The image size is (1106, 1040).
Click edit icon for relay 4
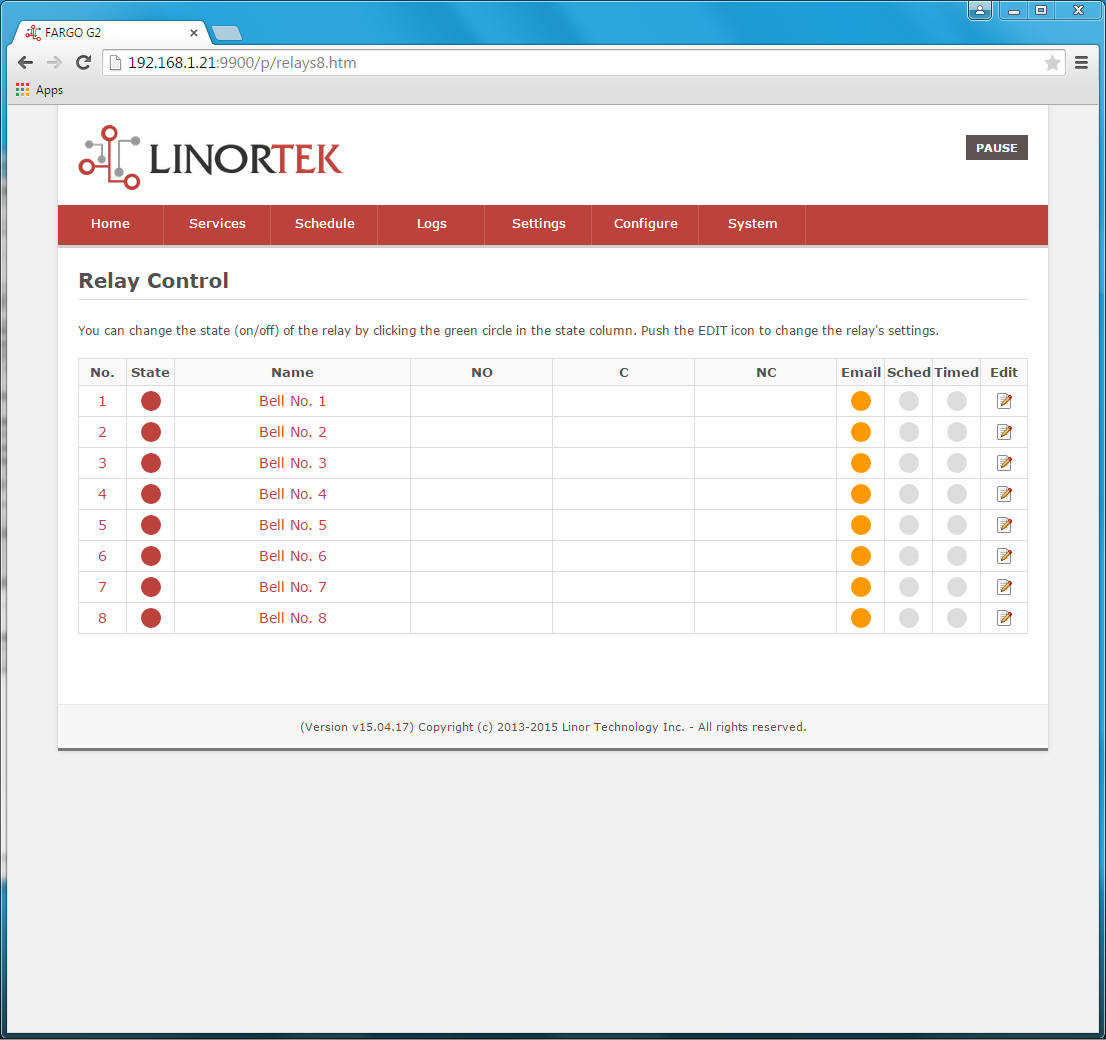[1004, 494]
